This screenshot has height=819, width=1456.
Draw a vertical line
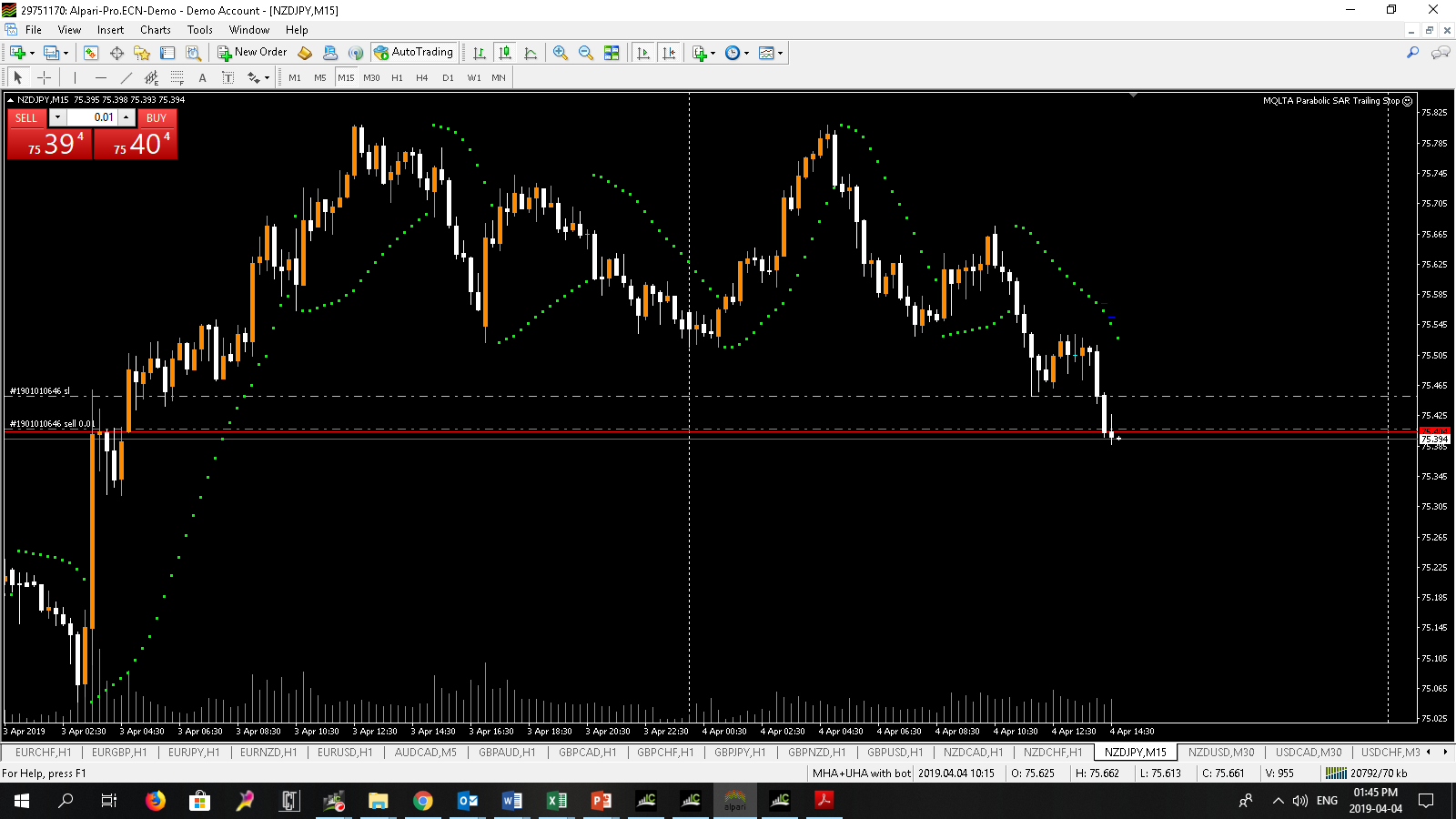pyautogui.click(x=75, y=77)
